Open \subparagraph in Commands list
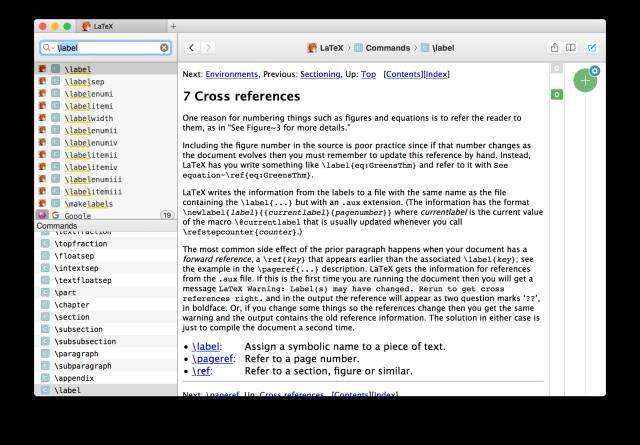The height and width of the screenshot is (445, 640). pyautogui.click(x=106, y=366)
